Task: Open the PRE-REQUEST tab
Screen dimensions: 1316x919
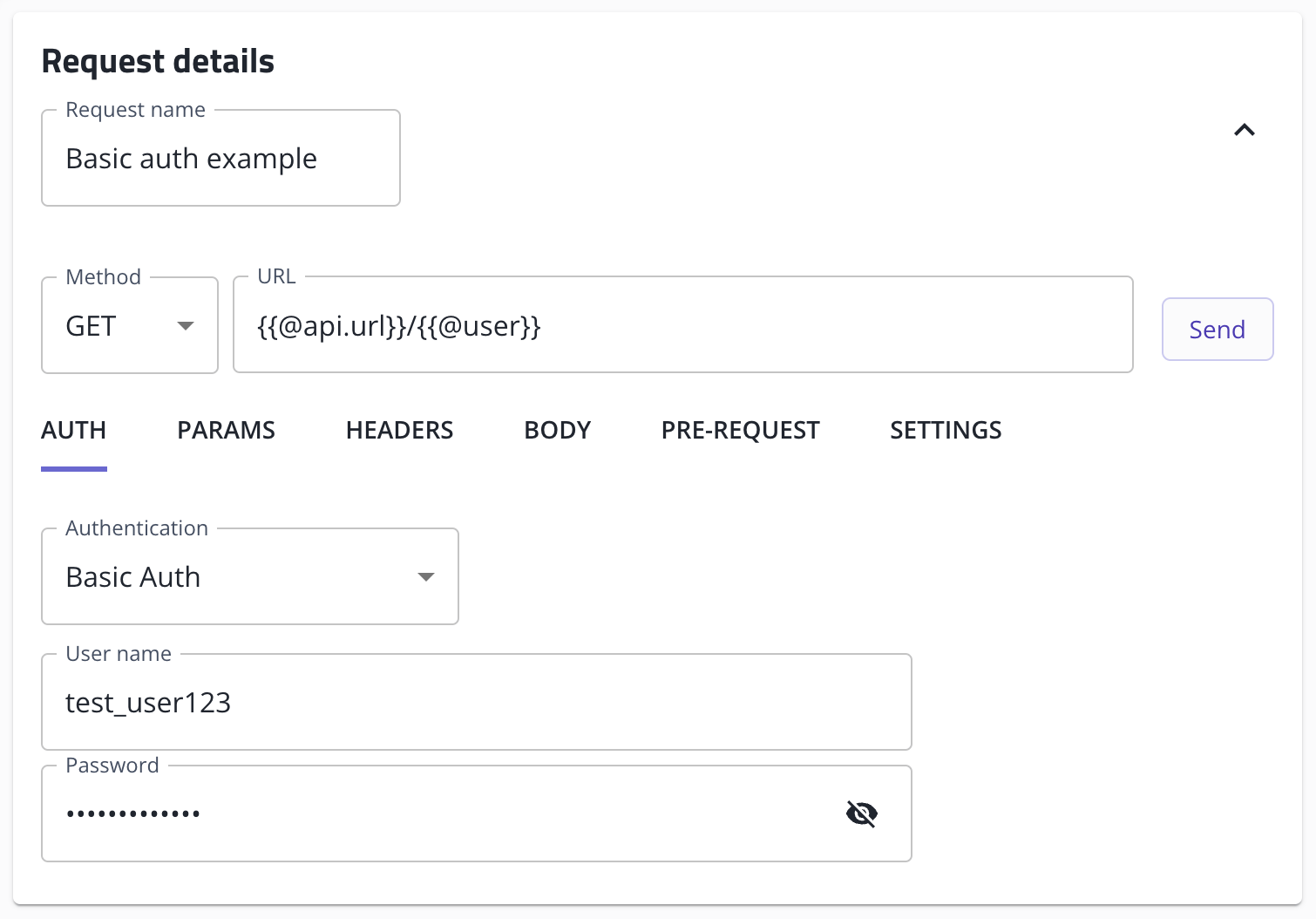Action: (x=739, y=430)
